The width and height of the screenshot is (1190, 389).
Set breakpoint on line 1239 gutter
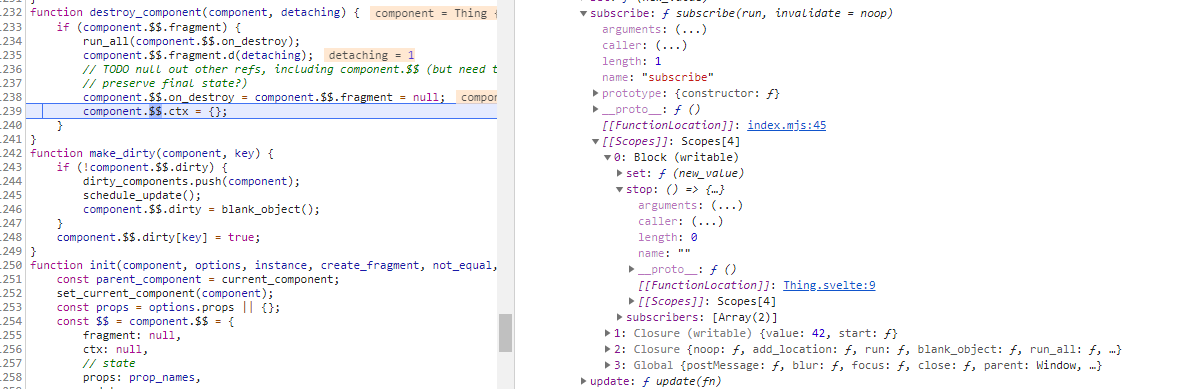[12, 111]
